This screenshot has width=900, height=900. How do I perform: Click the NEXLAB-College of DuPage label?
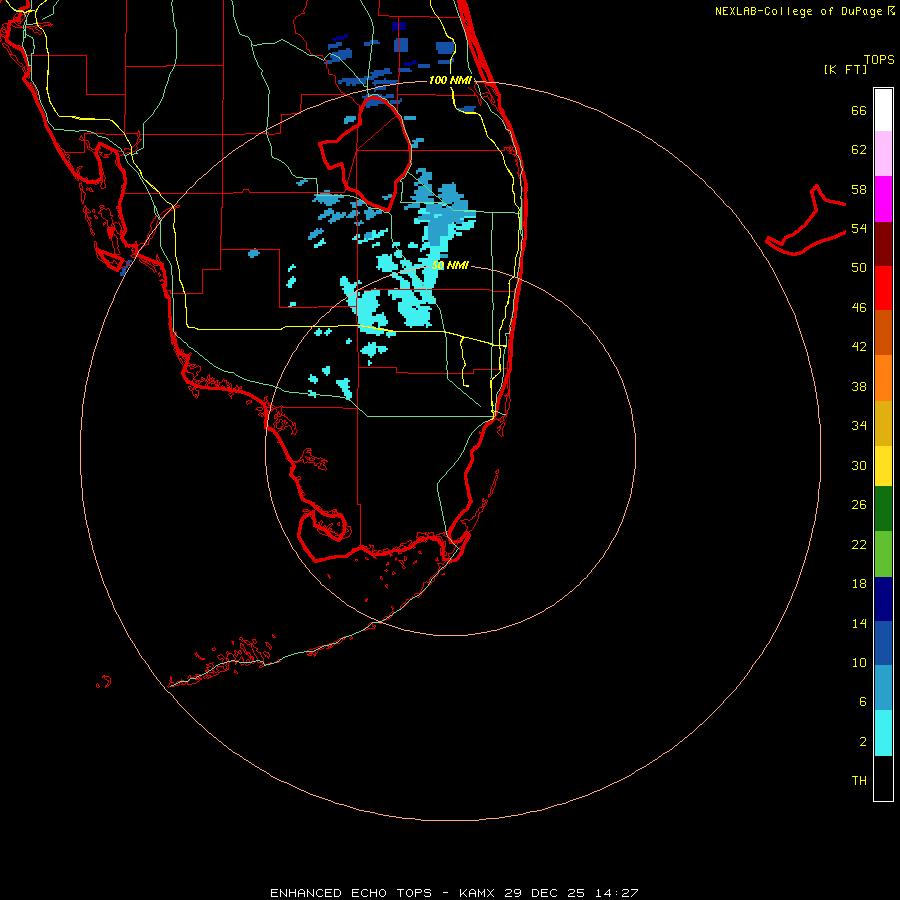tap(798, 11)
